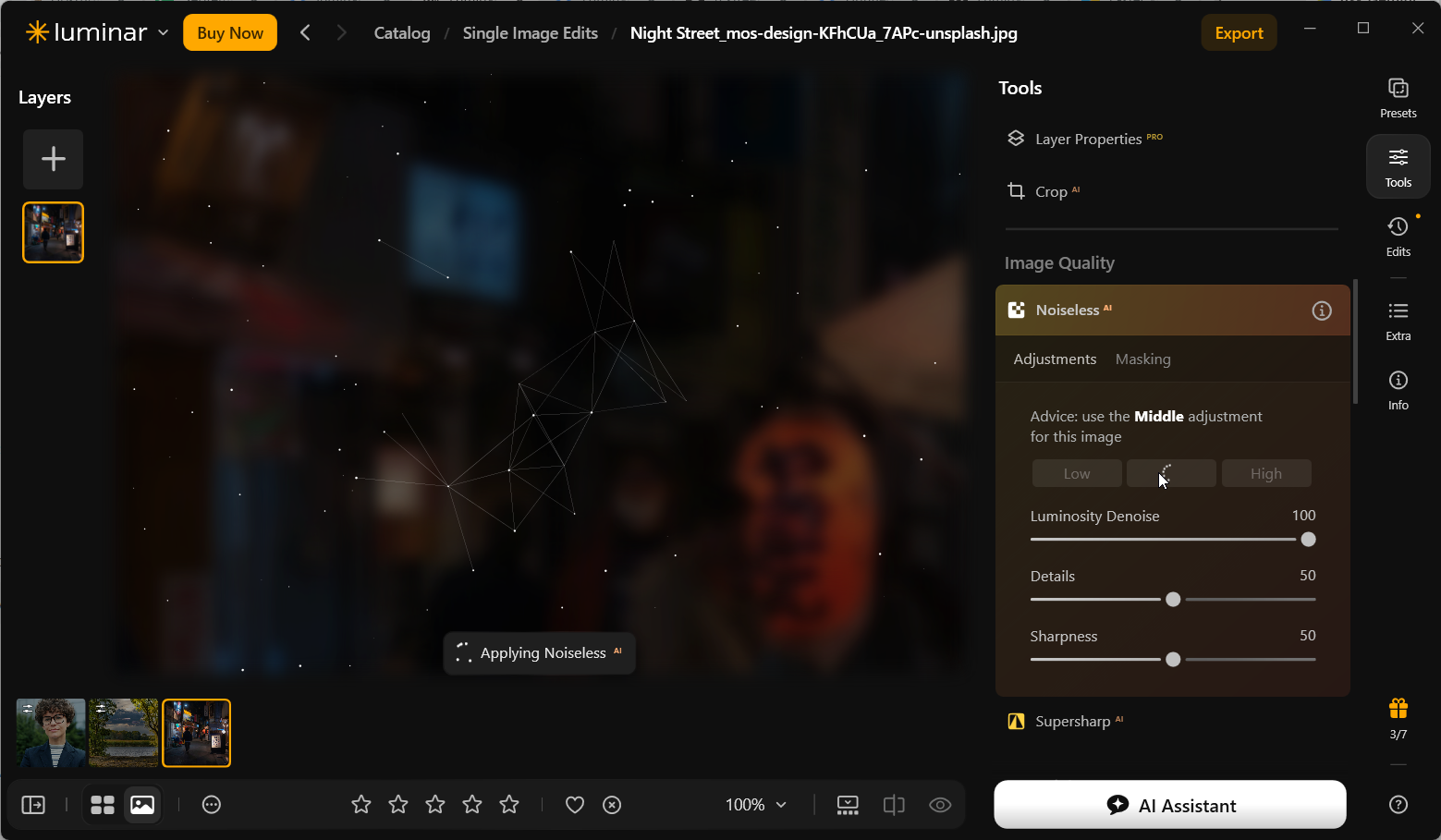Show Noiseless tool info icon

pos(1322,310)
